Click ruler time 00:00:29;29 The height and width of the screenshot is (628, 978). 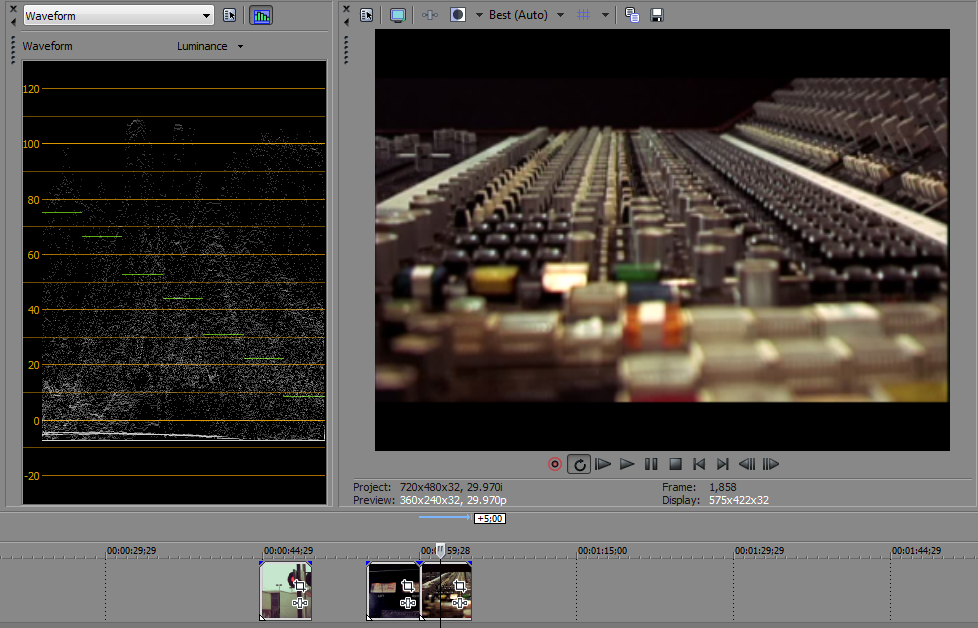pyautogui.click(x=132, y=551)
